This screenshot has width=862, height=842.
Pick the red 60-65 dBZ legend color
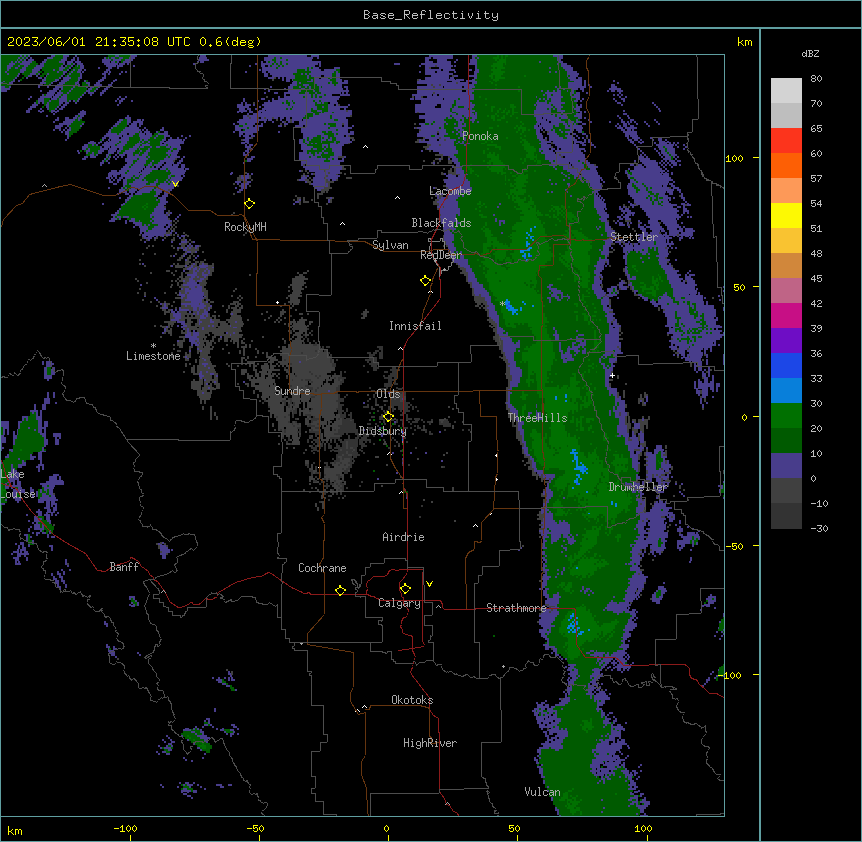click(x=786, y=141)
